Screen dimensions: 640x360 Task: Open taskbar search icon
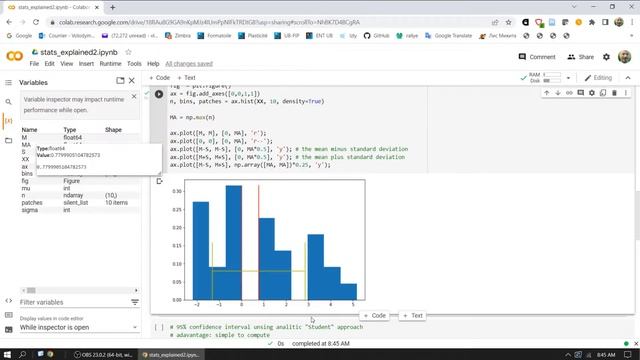point(22,354)
